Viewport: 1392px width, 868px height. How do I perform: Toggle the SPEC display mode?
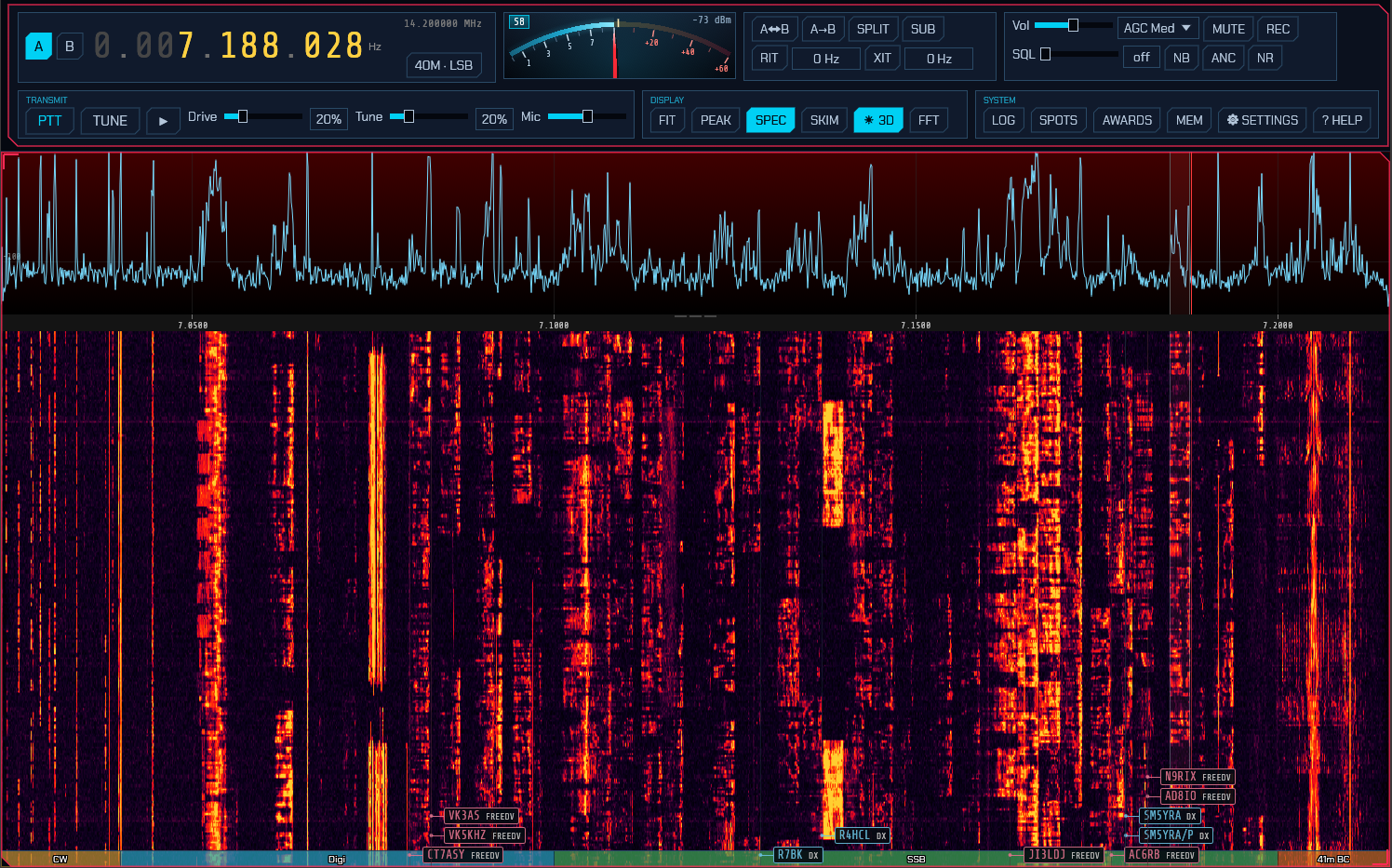click(x=770, y=120)
